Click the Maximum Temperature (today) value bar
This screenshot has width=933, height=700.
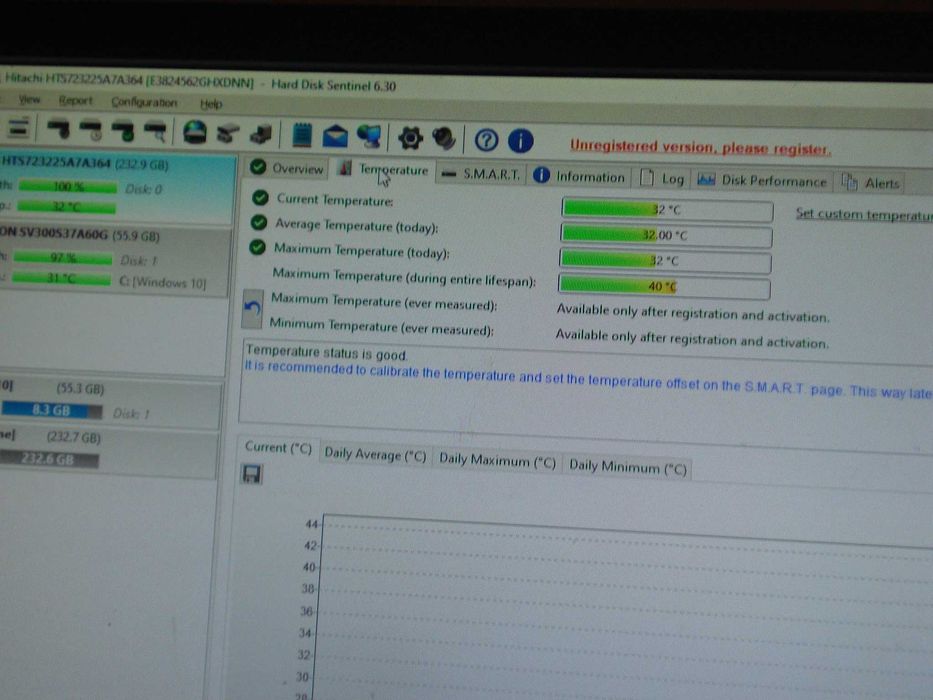(x=665, y=261)
